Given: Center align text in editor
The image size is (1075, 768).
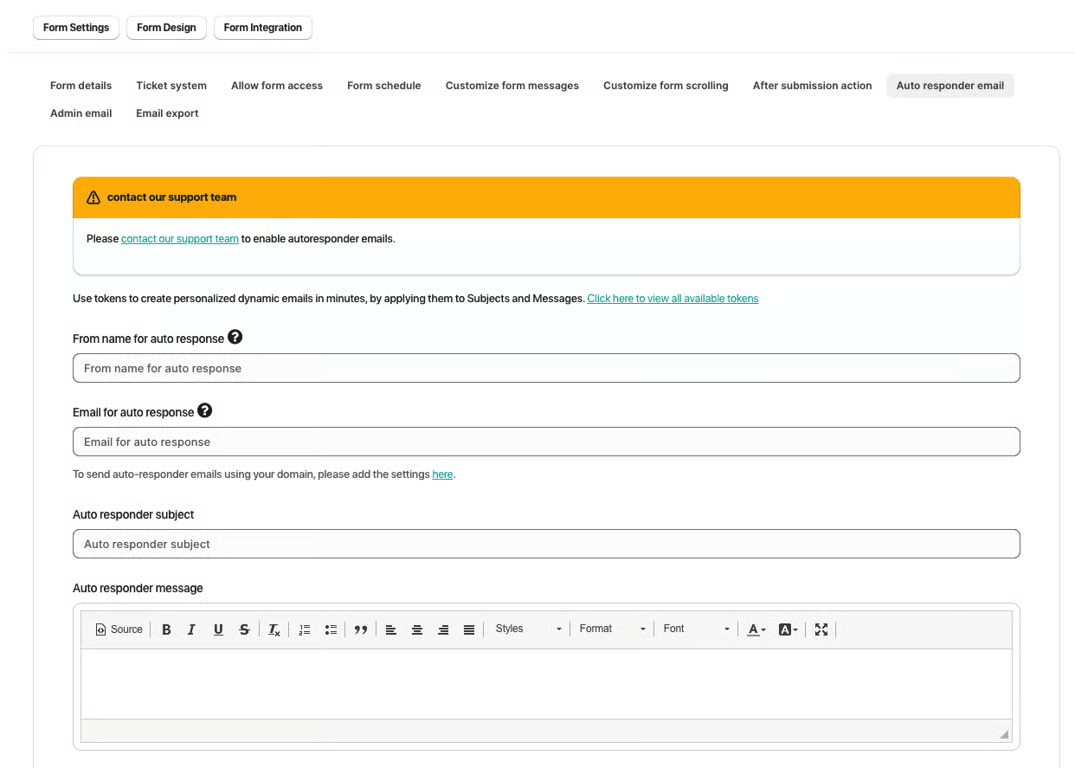Looking at the screenshot, I should pyautogui.click(x=417, y=629).
